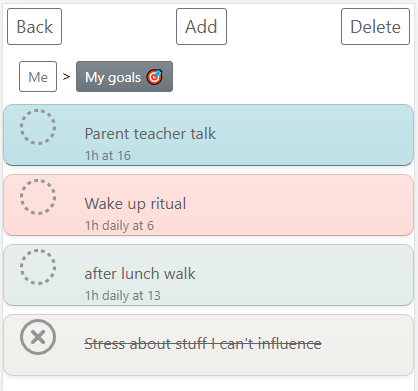Click the target emoji in My goals

pyautogui.click(x=155, y=77)
